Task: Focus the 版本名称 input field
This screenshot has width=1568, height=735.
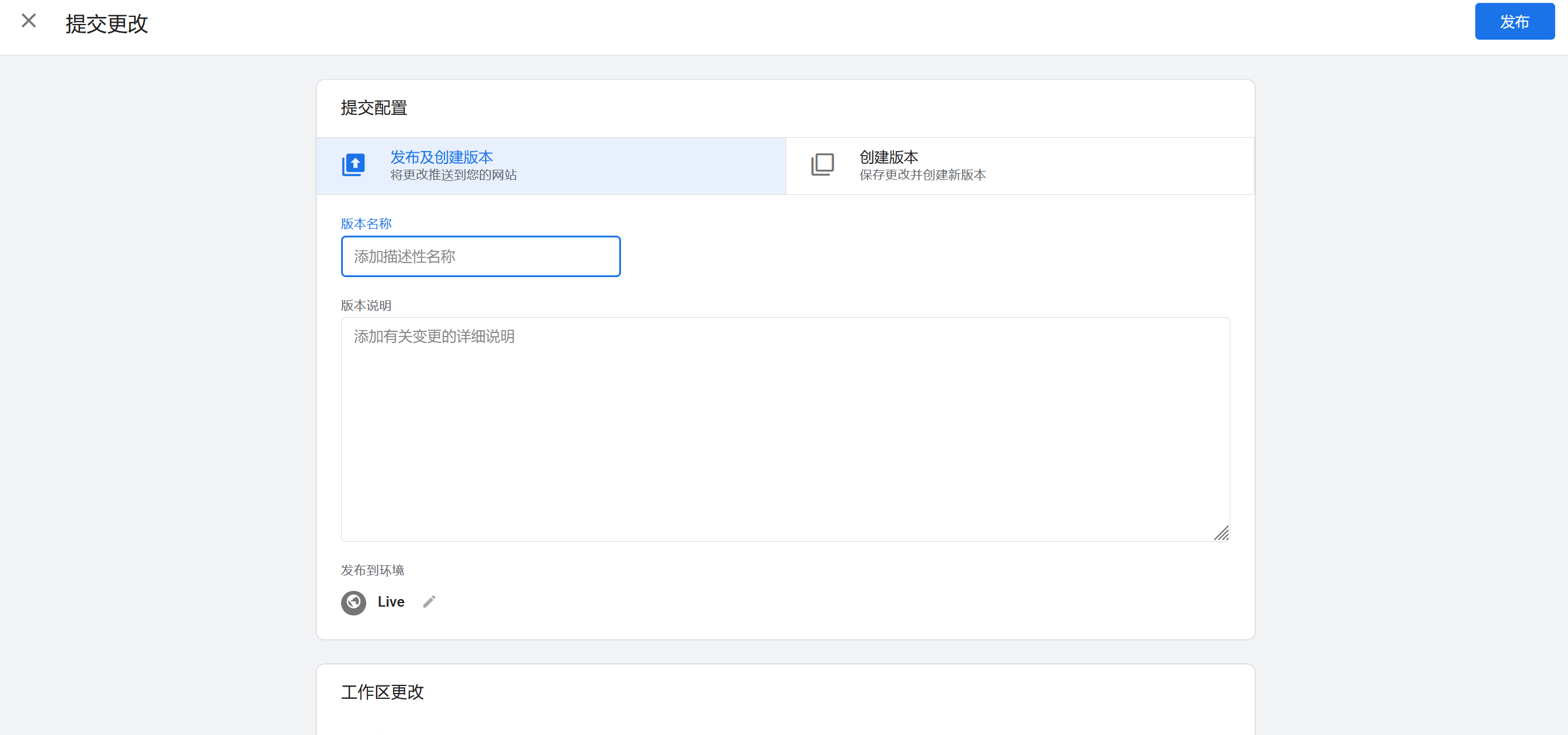Action: tap(481, 256)
